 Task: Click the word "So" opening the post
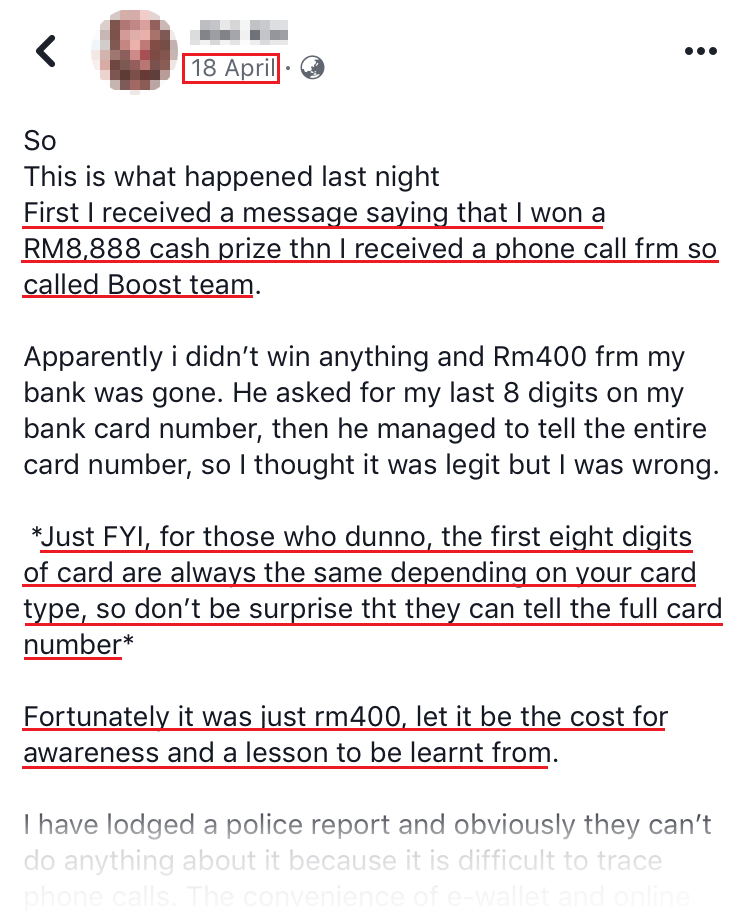(41, 141)
